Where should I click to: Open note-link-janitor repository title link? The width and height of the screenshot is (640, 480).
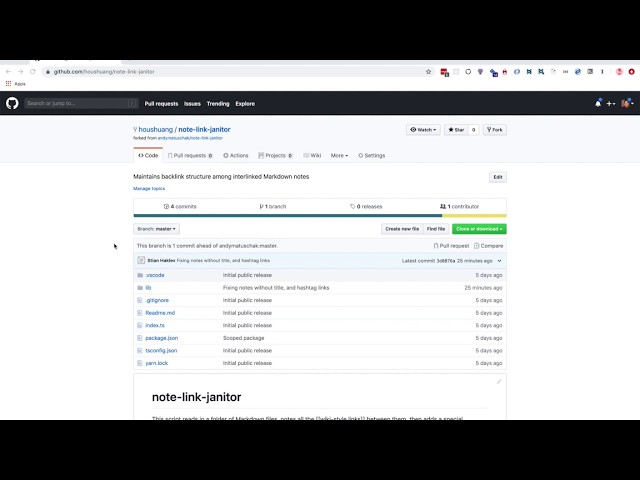coord(204,129)
